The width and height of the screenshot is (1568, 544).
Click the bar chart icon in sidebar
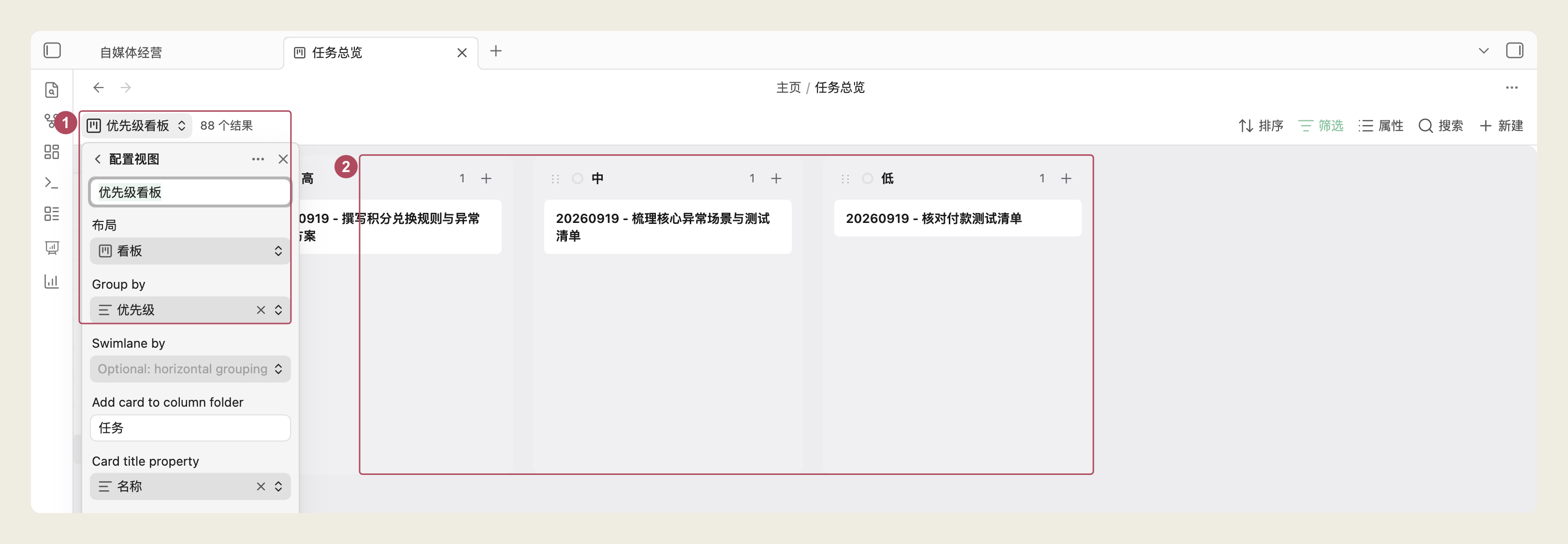(x=52, y=281)
